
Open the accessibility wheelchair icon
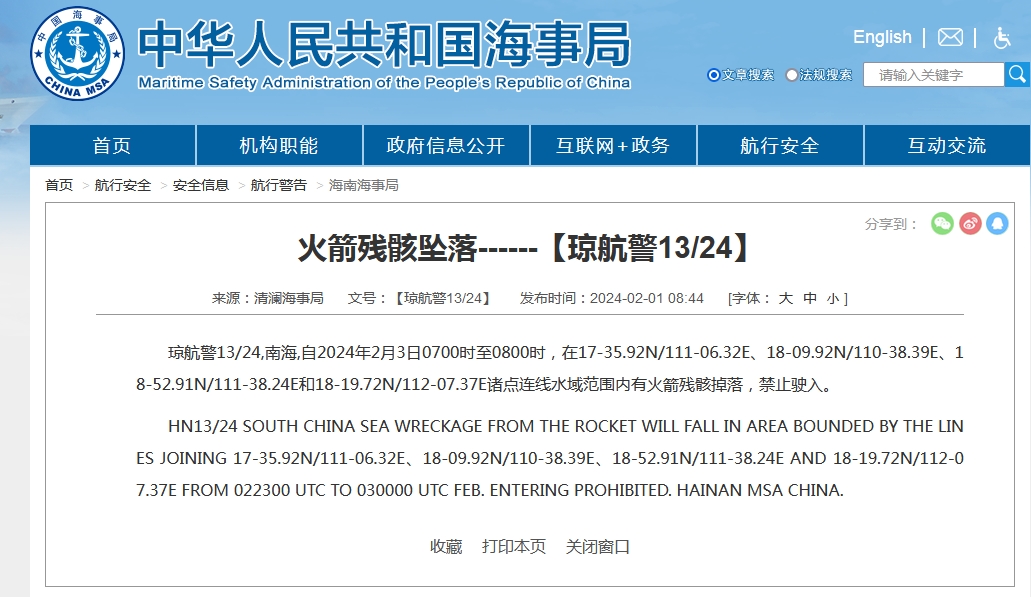[1001, 37]
